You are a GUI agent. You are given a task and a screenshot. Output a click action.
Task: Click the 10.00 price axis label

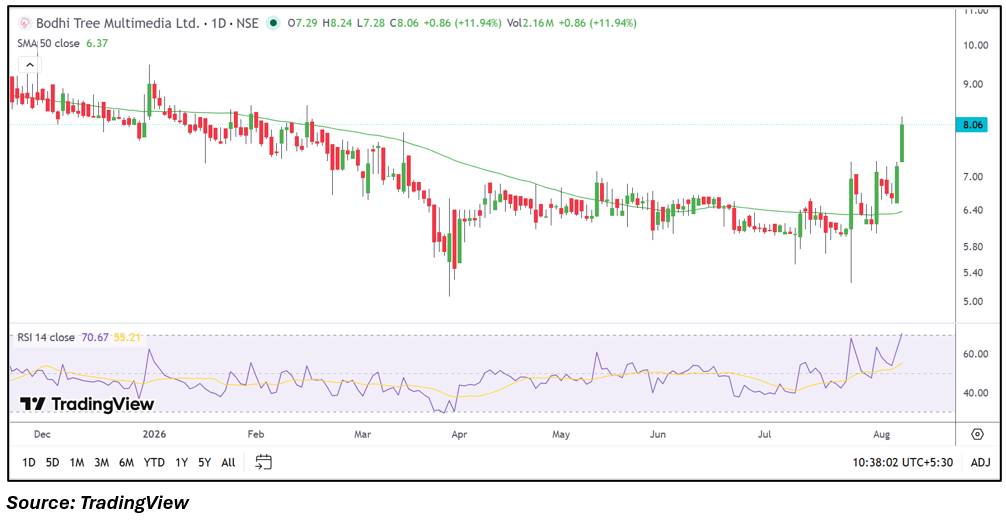click(x=974, y=45)
